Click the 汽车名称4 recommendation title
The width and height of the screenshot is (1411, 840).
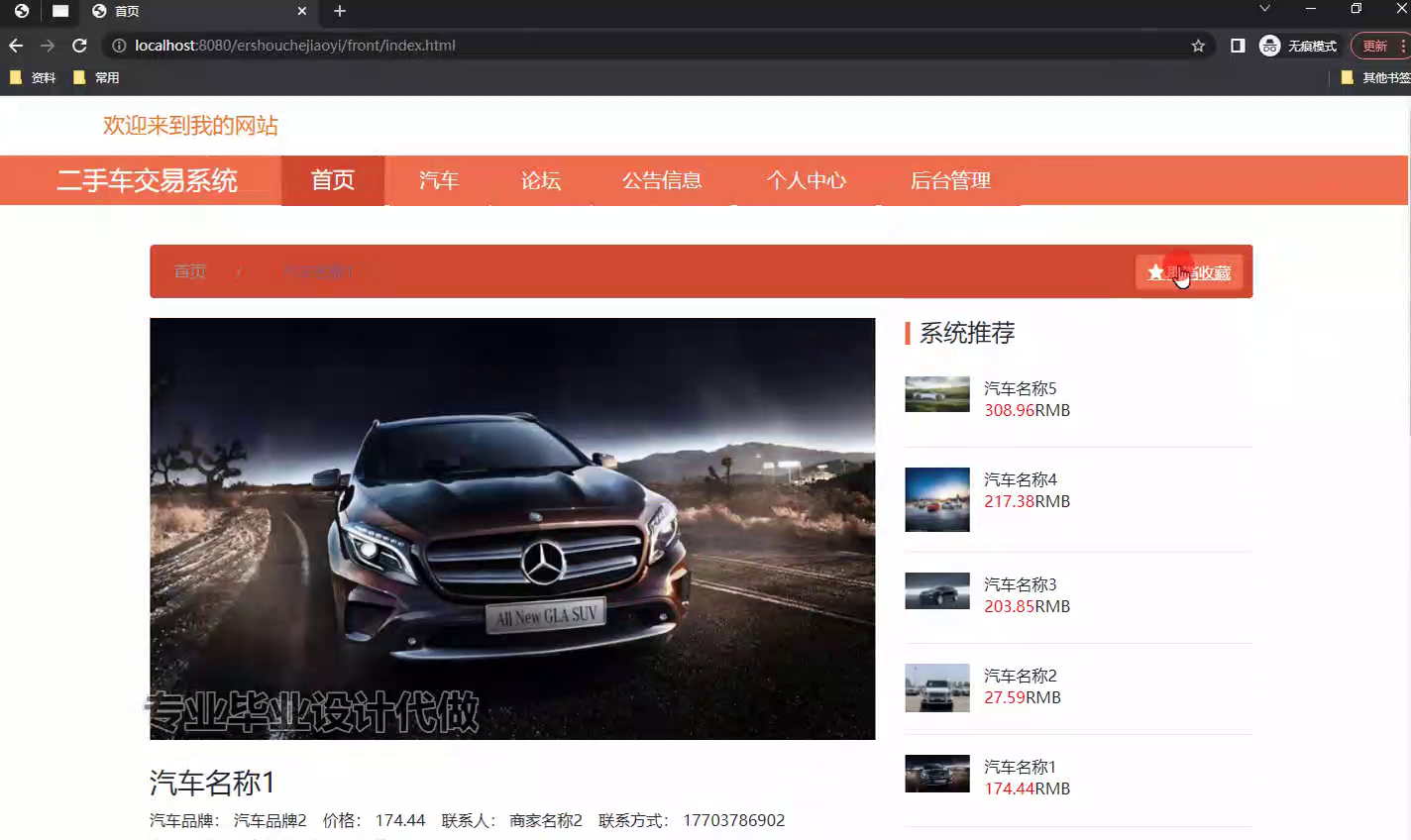coord(1021,479)
